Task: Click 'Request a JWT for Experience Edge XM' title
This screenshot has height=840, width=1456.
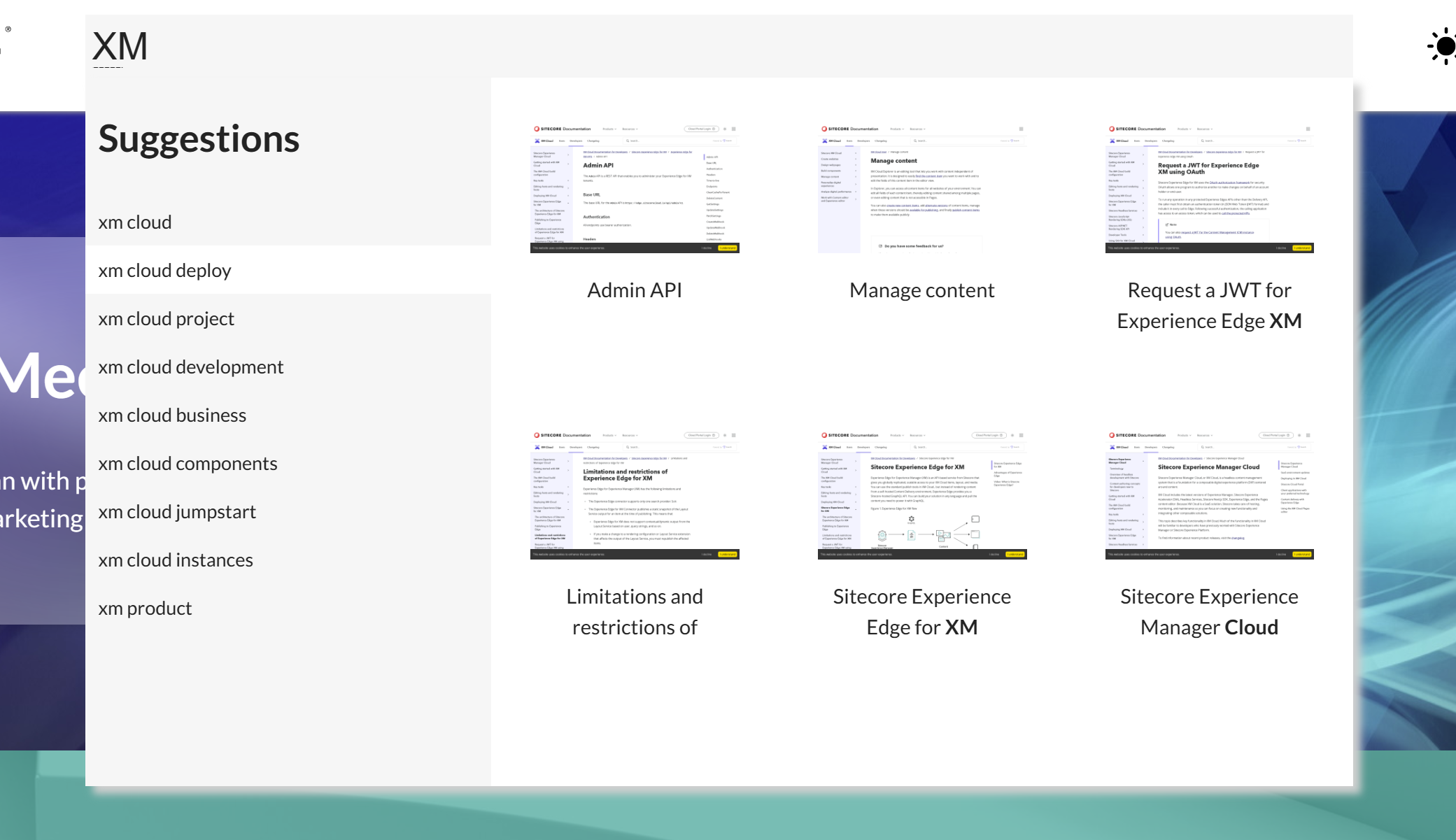Action: pos(1209,305)
